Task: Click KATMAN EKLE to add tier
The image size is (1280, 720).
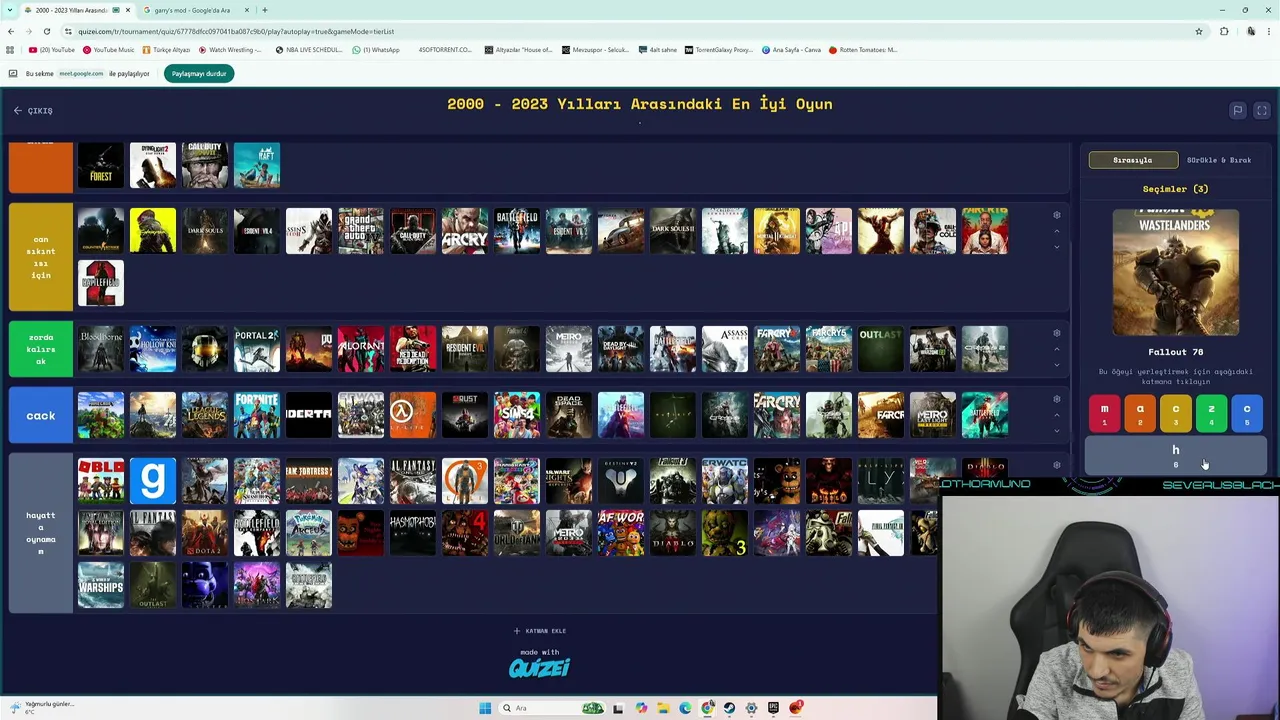Action: click(540, 631)
